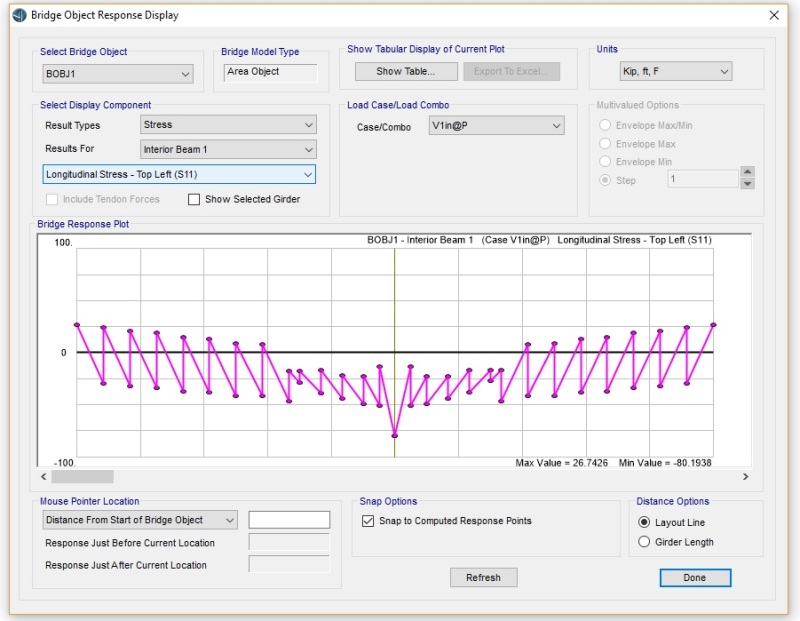Image resolution: width=800 pixels, height=621 pixels.
Task: Open the Result Types dropdown showing Stress
Action: click(228, 125)
